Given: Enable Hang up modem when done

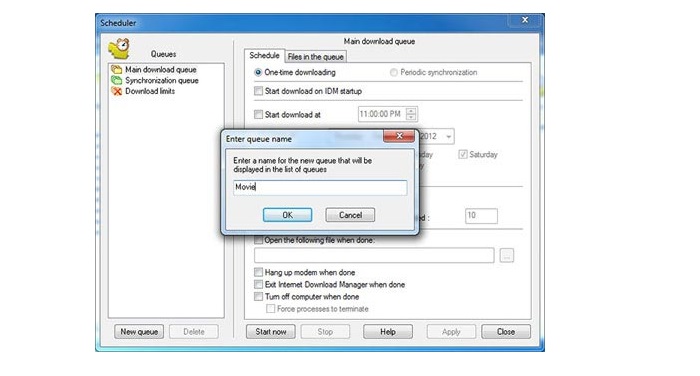Looking at the screenshot, I should [x=258, y=272].
